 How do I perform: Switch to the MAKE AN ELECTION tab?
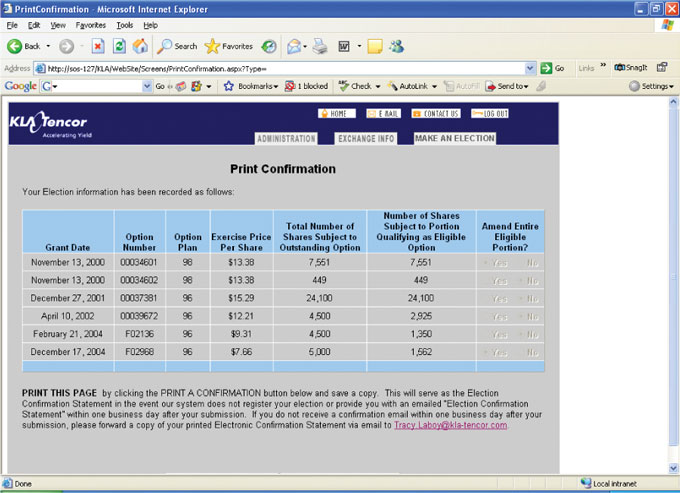point(454,138)
